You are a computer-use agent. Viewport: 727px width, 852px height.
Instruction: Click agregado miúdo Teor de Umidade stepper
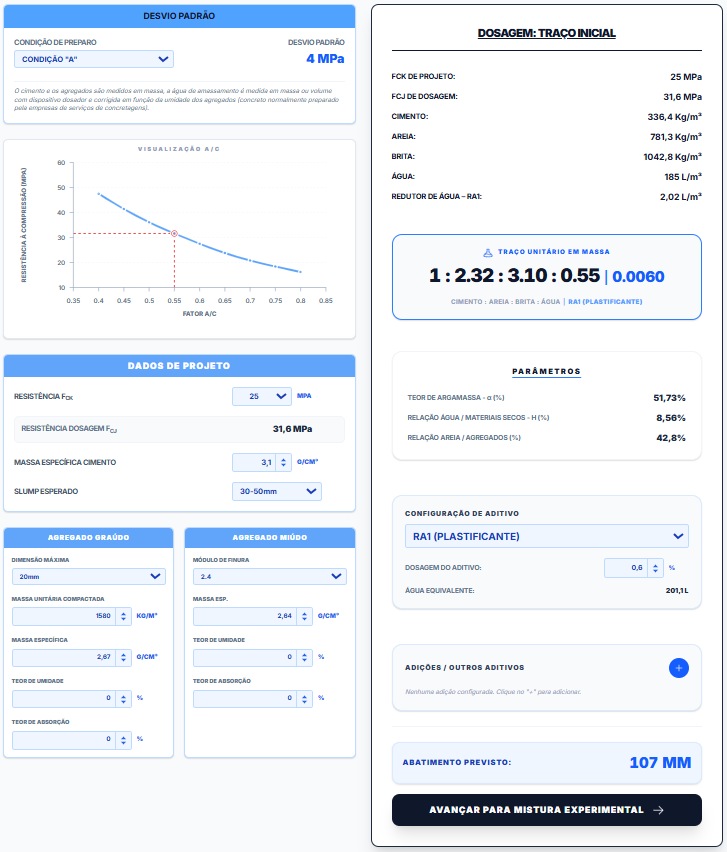pos(305,657)
